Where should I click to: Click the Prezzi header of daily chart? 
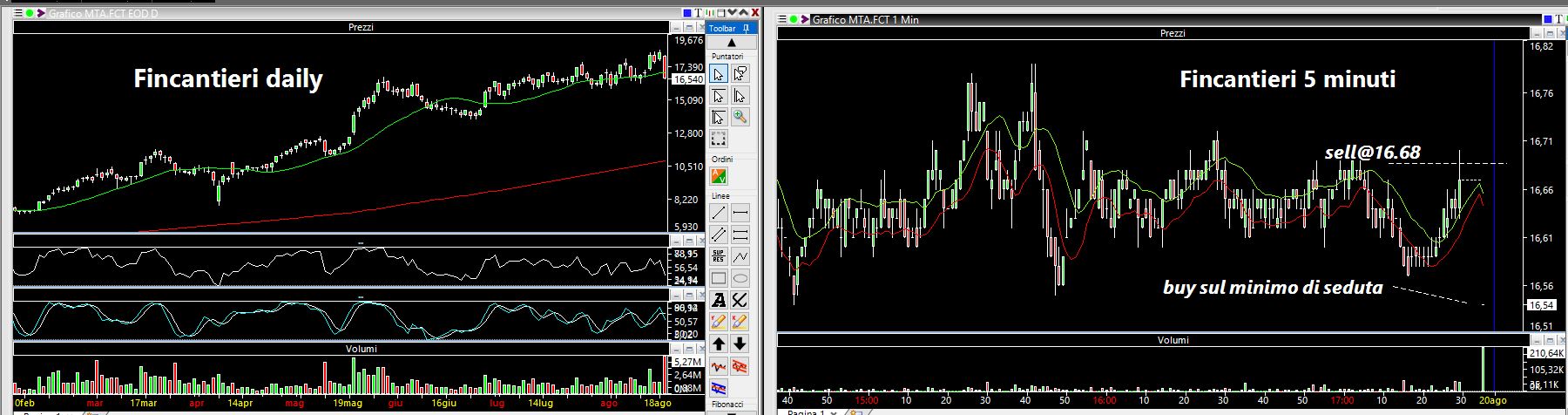pos(360,28)
